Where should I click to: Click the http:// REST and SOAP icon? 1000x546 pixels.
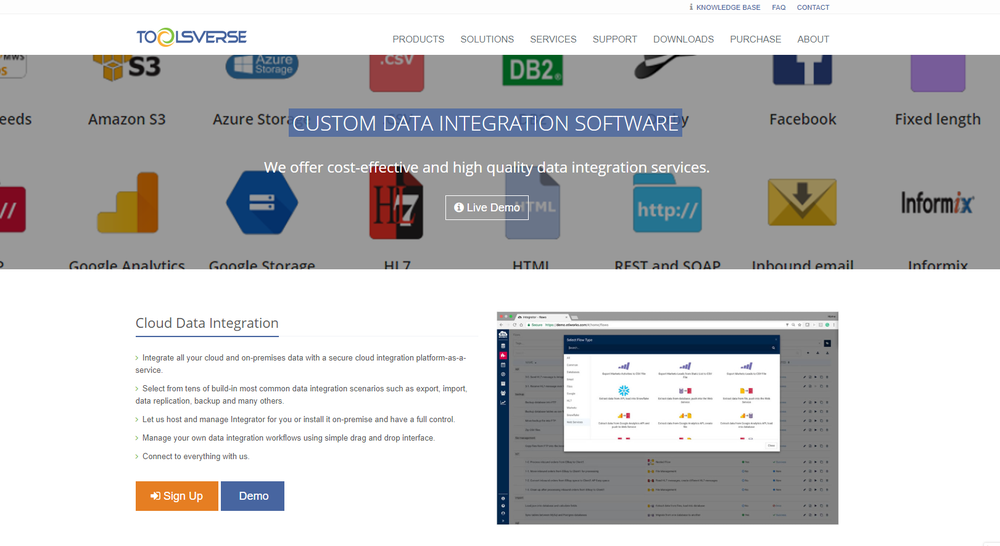667,203
